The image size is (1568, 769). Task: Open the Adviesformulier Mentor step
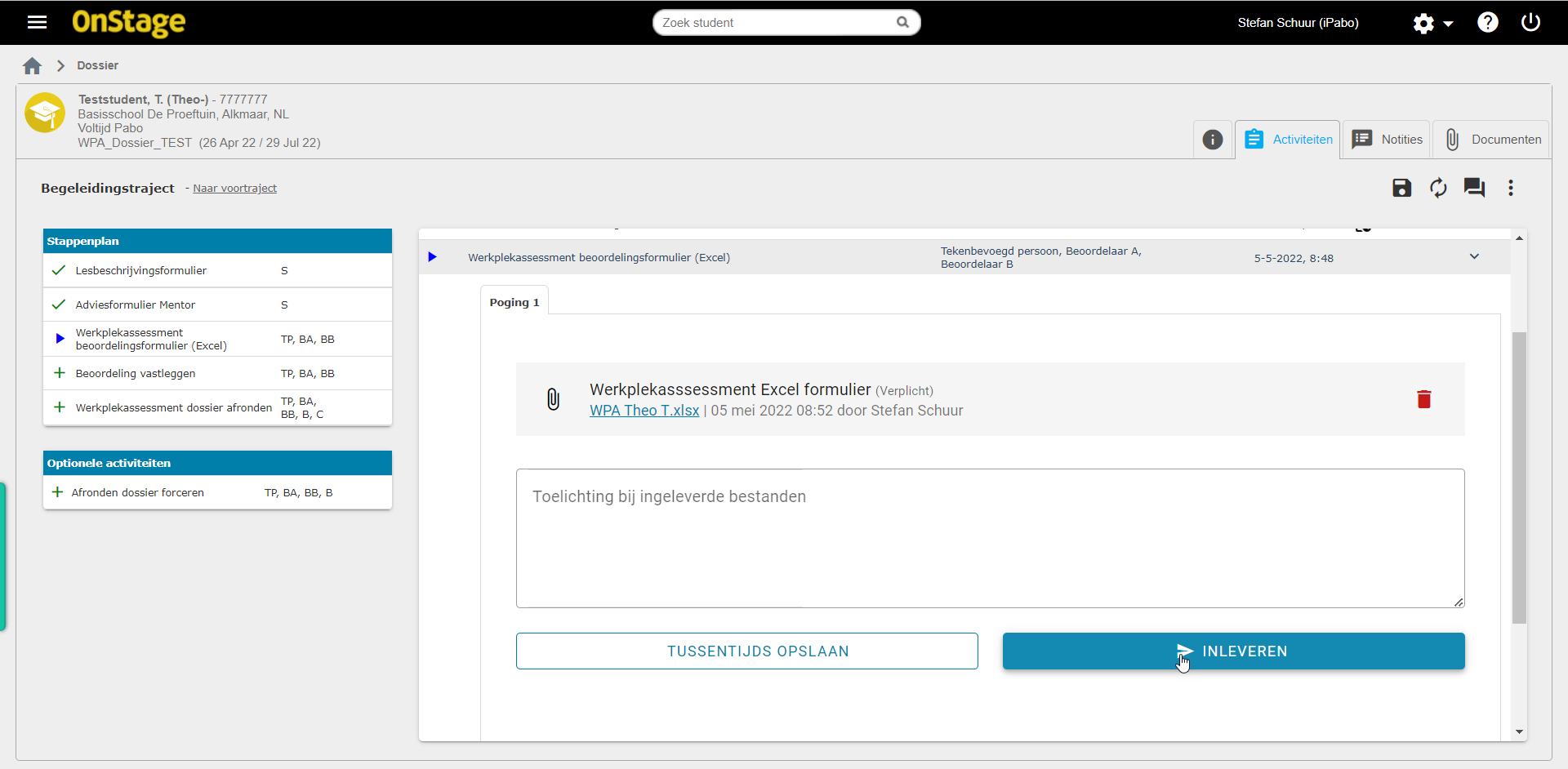click(x=136, y=304)
